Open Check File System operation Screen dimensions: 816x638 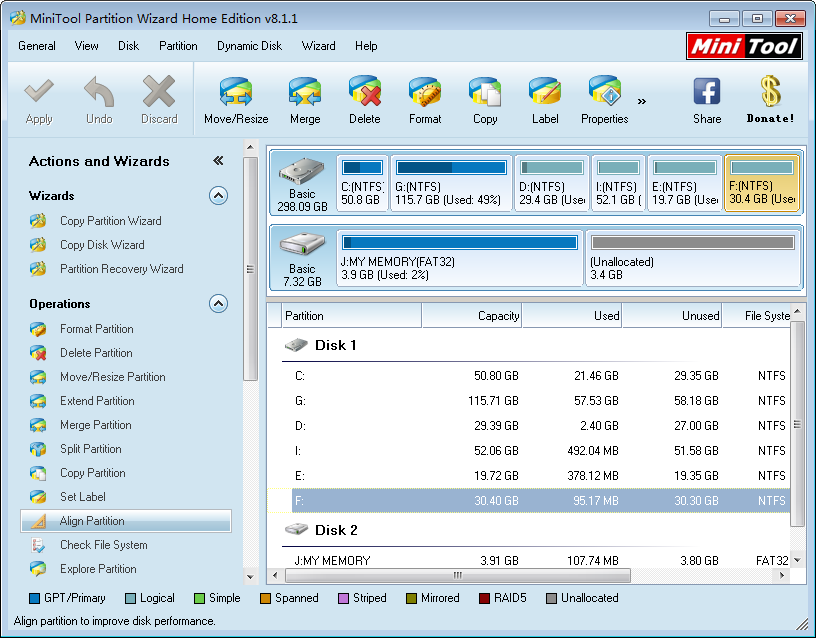point(104,545)
